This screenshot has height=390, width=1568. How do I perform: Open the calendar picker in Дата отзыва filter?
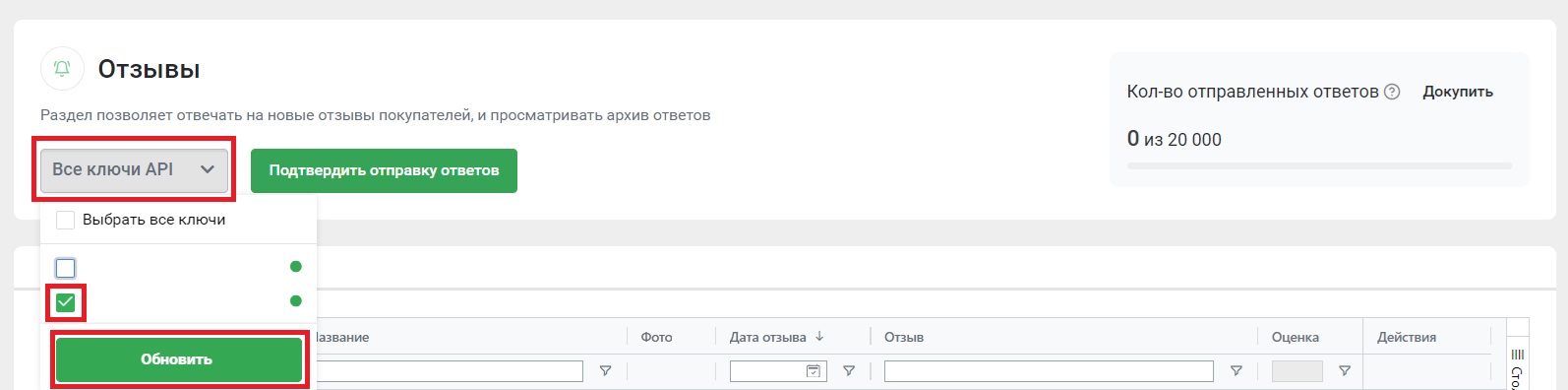[814, 371]
